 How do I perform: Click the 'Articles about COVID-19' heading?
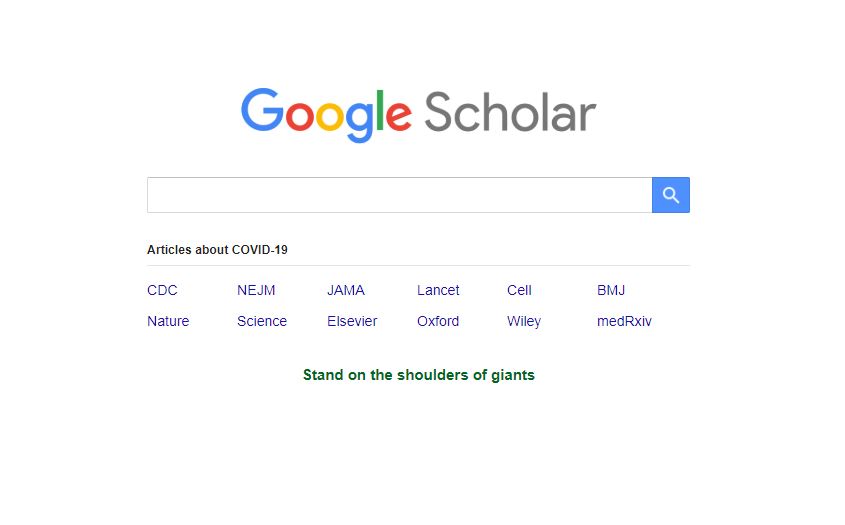[x=217, y=249]
